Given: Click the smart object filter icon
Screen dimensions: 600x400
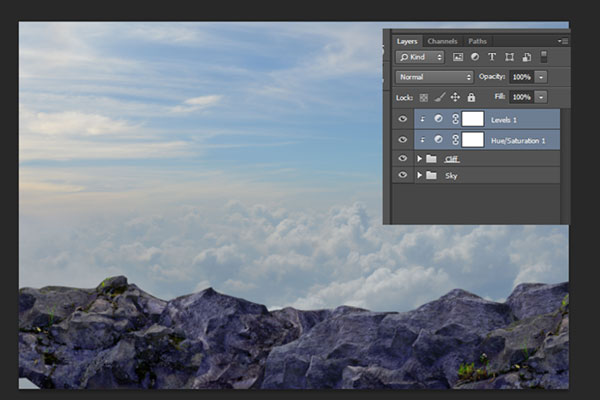Looking at the screenshot, I should (526, 57).
